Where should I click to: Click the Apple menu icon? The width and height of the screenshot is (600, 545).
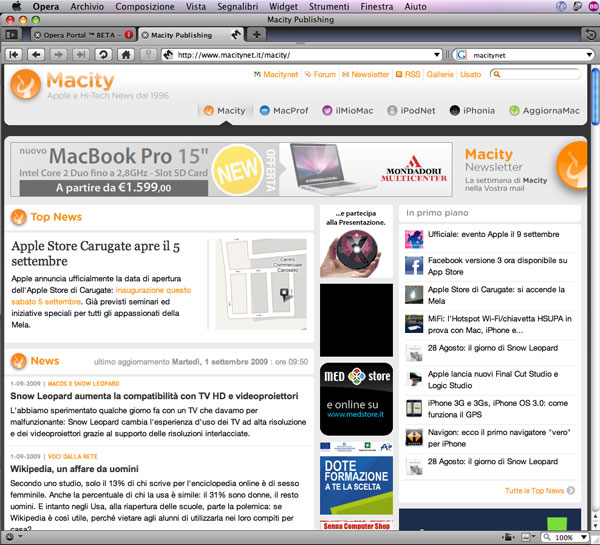16,6
